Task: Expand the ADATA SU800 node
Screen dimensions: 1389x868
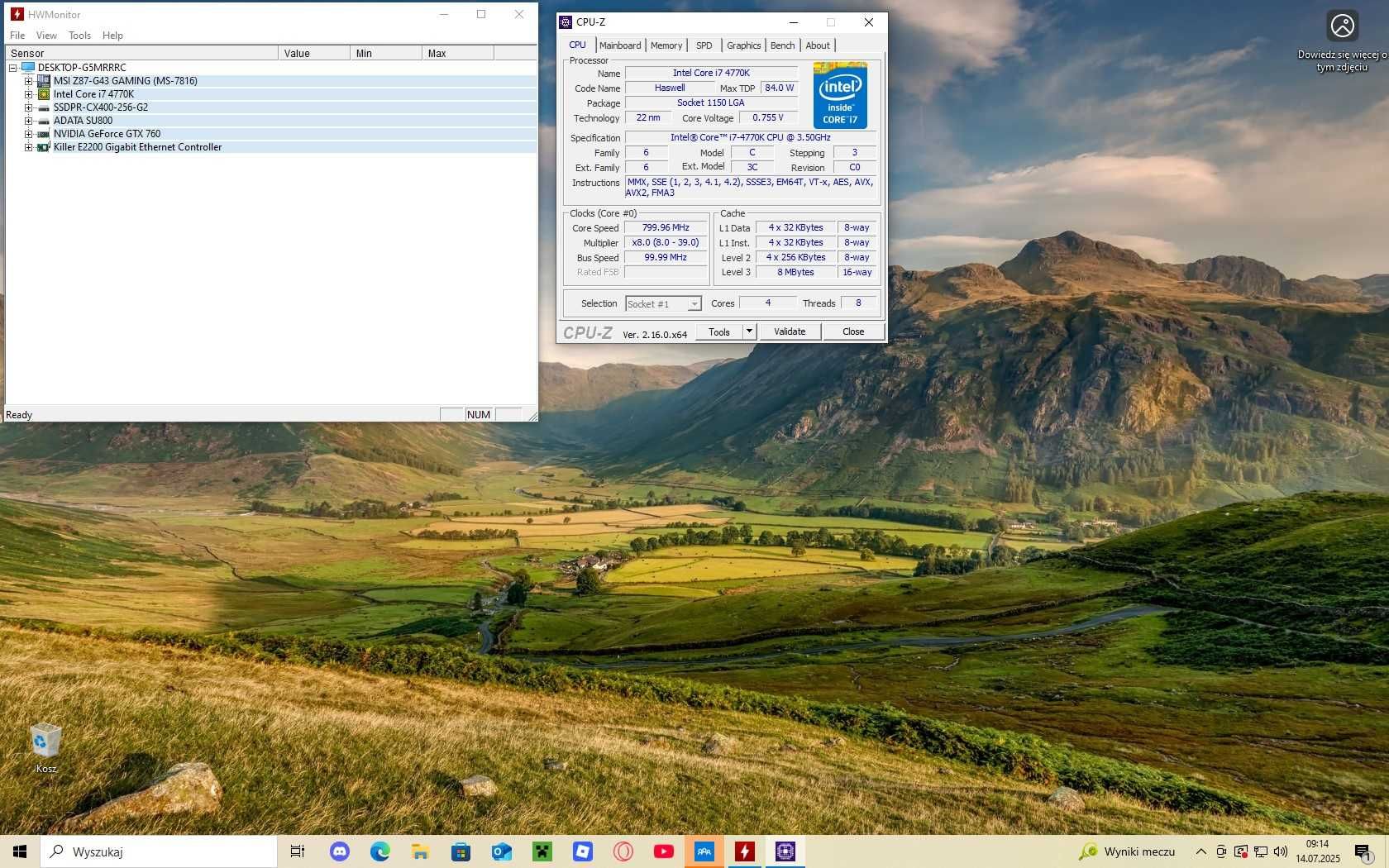Action: pos(28,121)
